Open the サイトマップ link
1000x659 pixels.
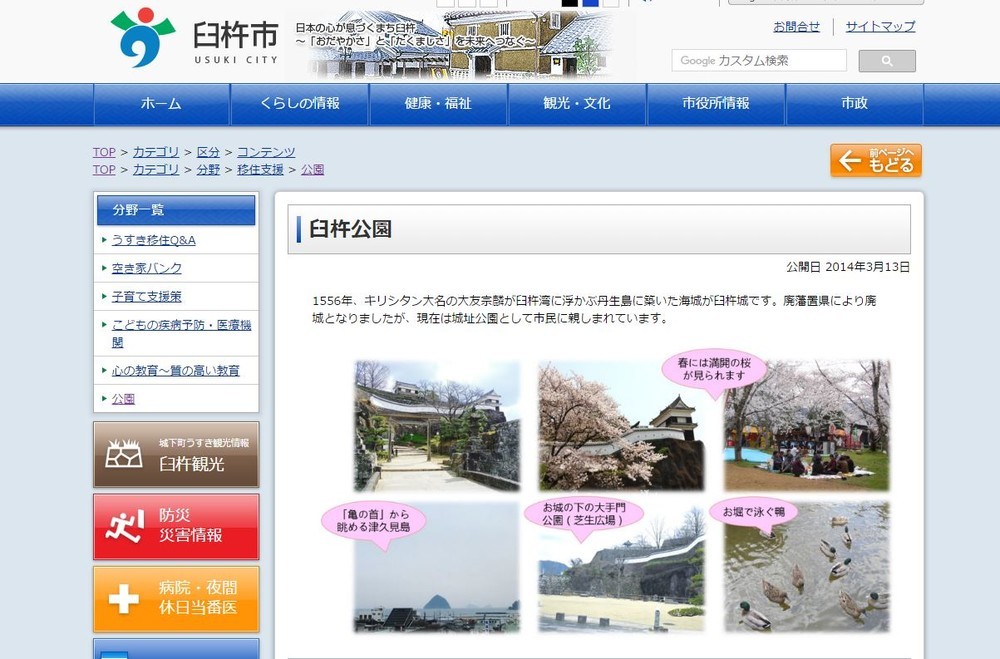point(880,27)
